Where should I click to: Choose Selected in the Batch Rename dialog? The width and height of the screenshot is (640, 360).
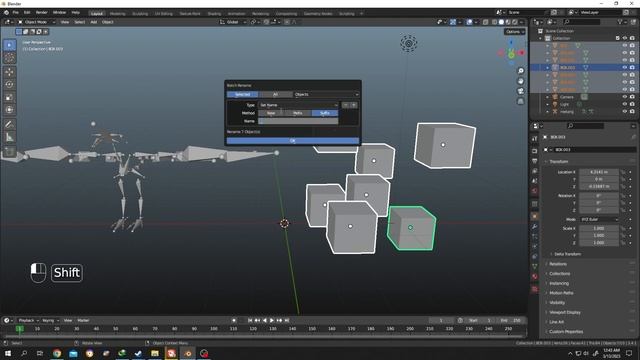click(x=242, y=95)
